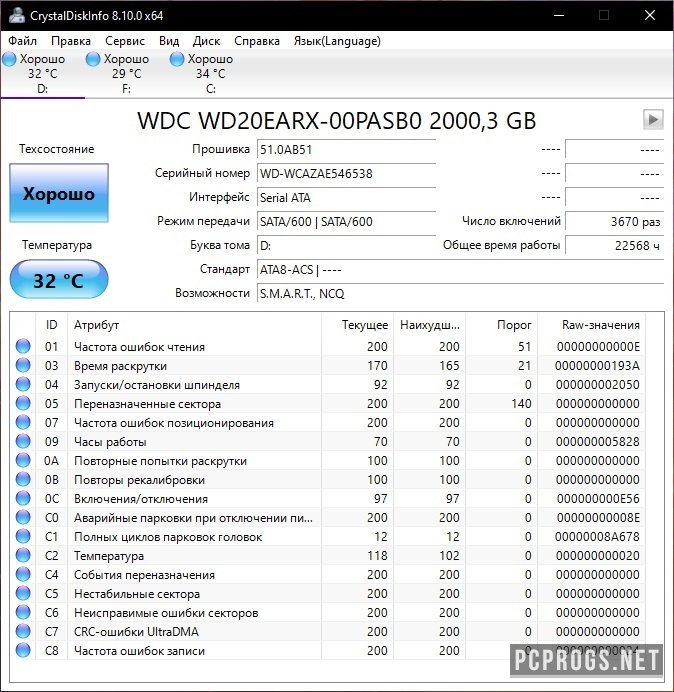This screenshot has width=674, height=692.
Task: Click the Возможности field S.M.A.R.T., NCQ
Action: 460,293
